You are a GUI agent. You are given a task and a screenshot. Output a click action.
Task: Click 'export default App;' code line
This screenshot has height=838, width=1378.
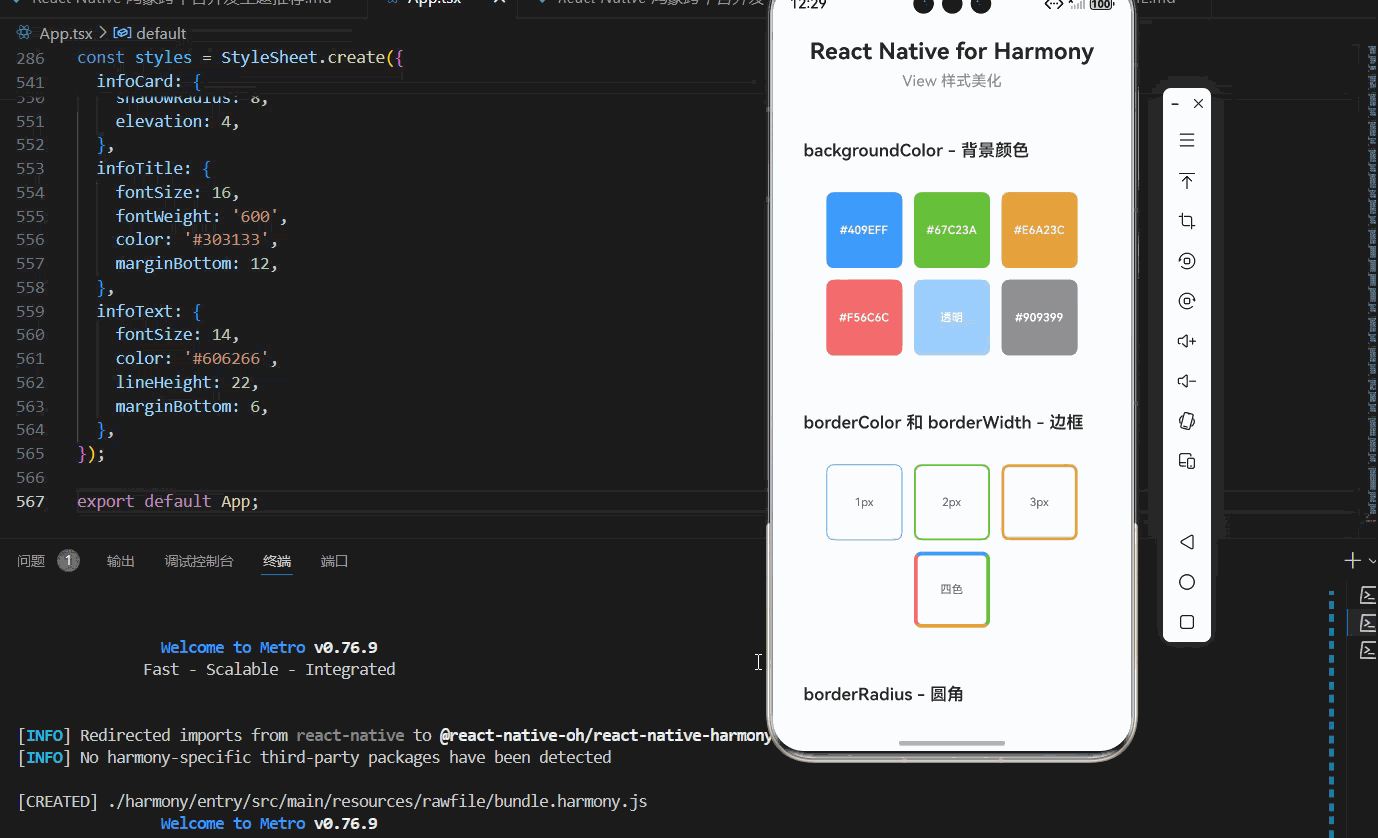[168, 501]
